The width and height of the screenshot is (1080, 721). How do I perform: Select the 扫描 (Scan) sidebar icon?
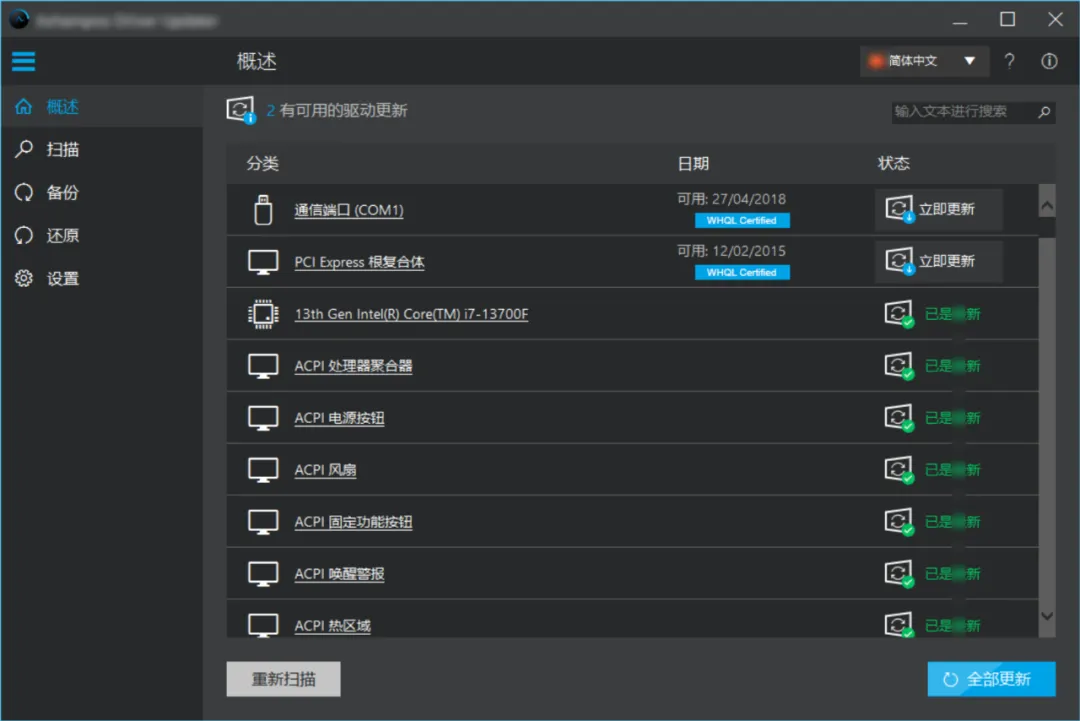(x=23, y=149)
